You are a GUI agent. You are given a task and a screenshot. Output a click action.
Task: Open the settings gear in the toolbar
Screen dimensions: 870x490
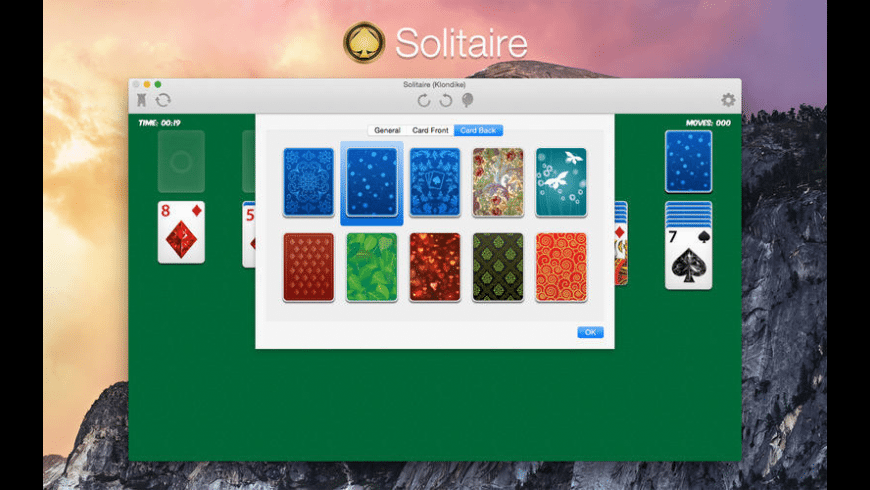(x=728, y=100)
